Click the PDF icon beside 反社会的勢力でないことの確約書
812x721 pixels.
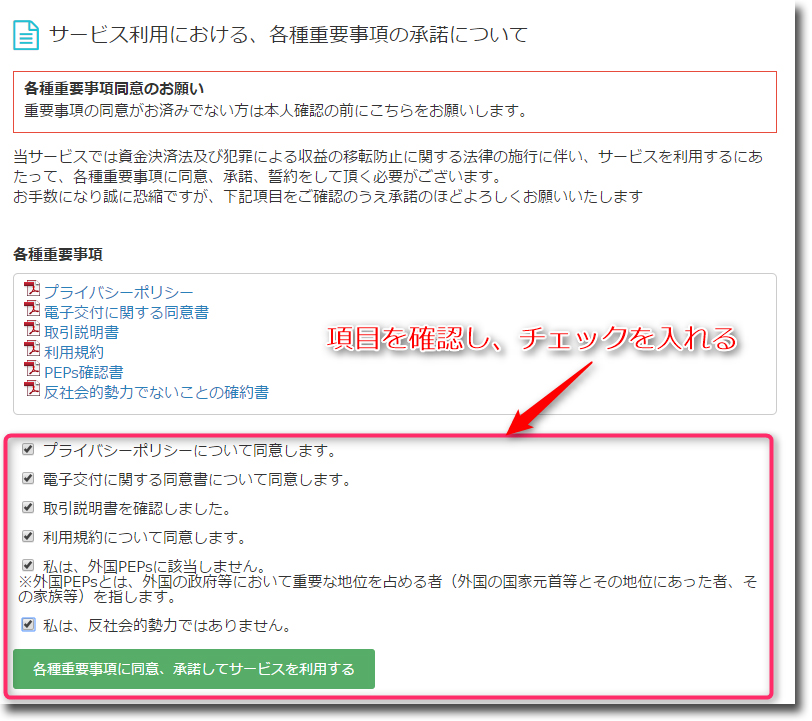32,388
